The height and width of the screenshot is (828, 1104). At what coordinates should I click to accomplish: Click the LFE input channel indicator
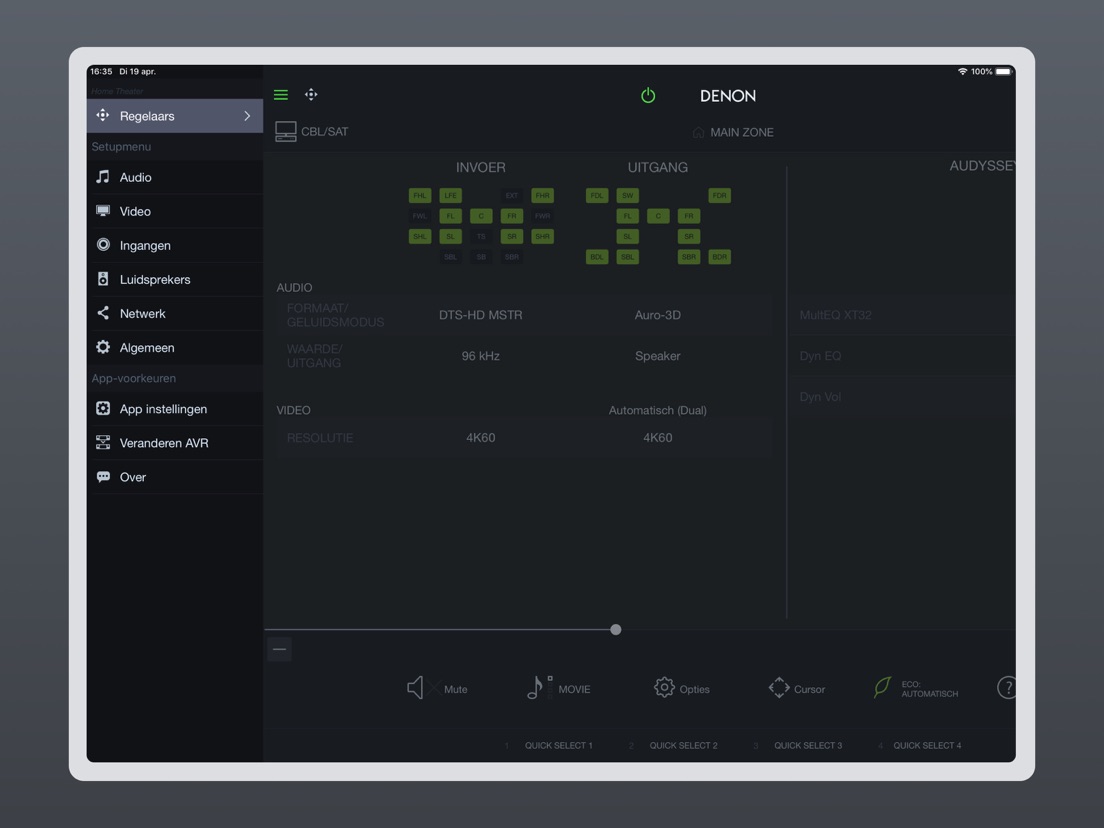[x=451, y=195]
